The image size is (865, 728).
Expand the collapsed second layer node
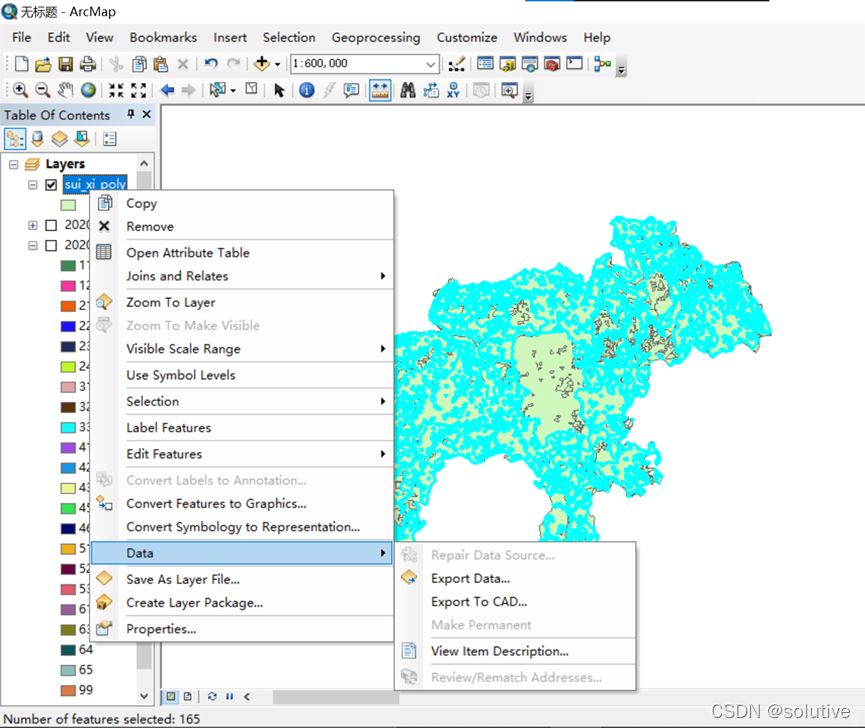coord(33,225)
